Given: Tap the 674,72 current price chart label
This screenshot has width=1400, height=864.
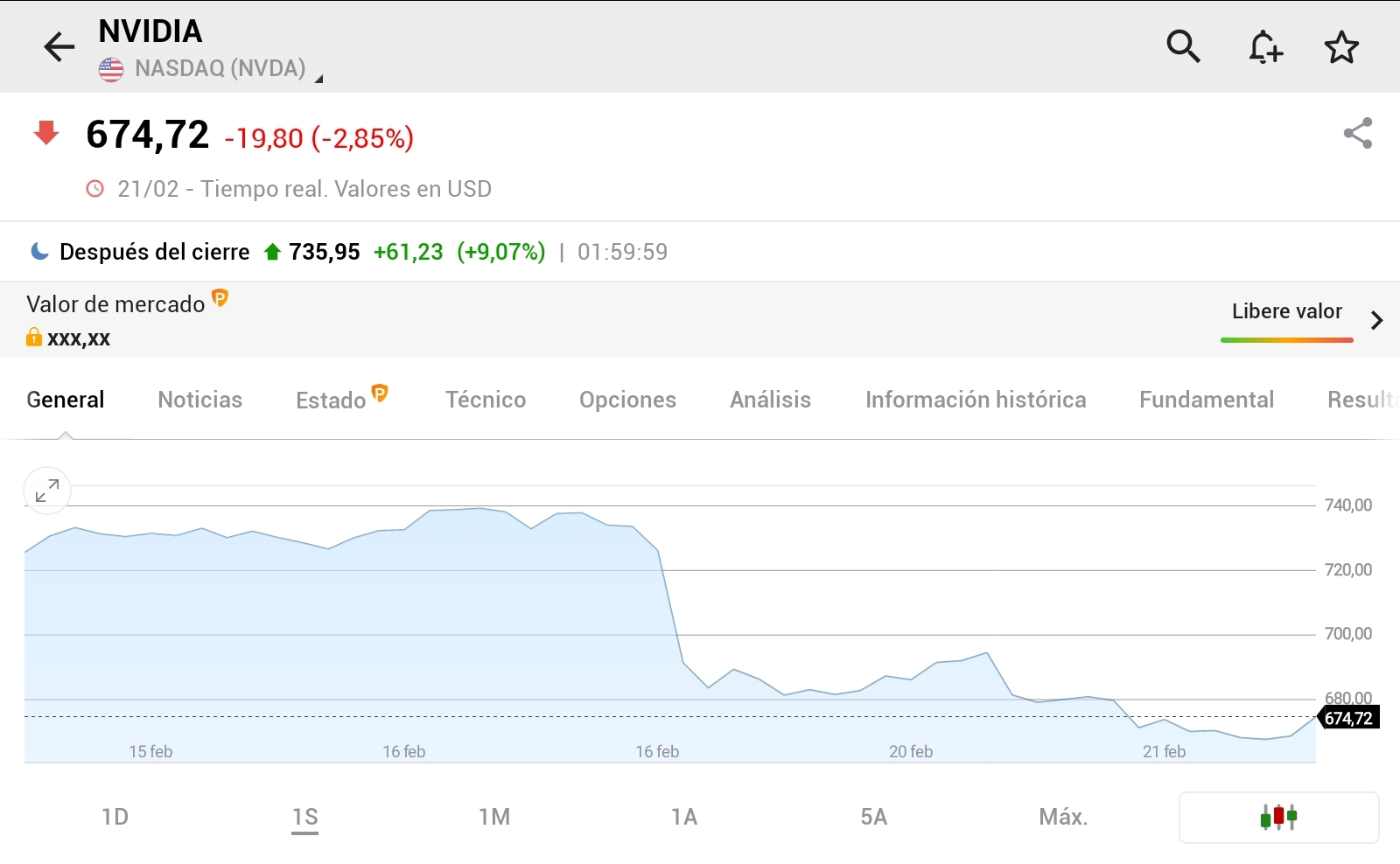Looking at the screenshot, I should pyautogui.click(x=1348, y=718).
